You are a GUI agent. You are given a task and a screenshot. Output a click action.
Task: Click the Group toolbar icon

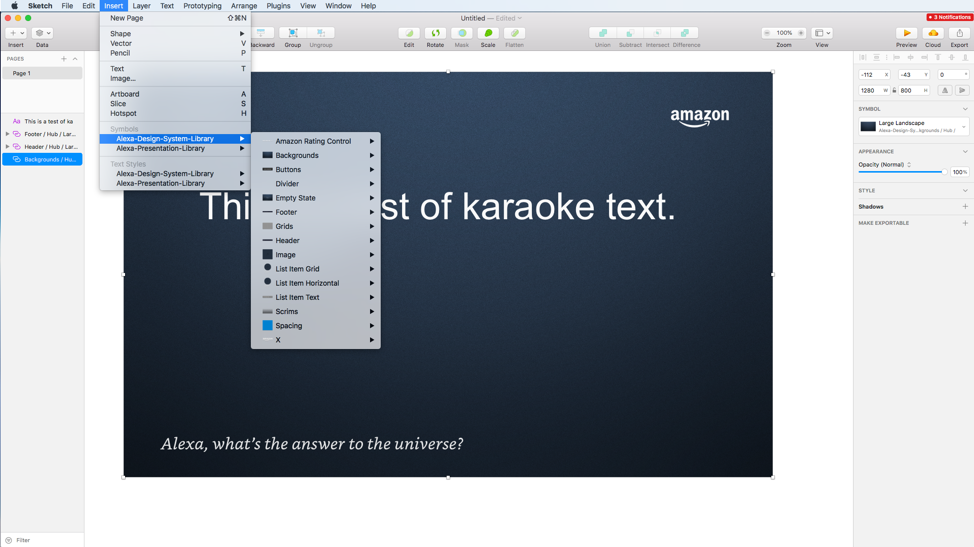click(293, 33)
